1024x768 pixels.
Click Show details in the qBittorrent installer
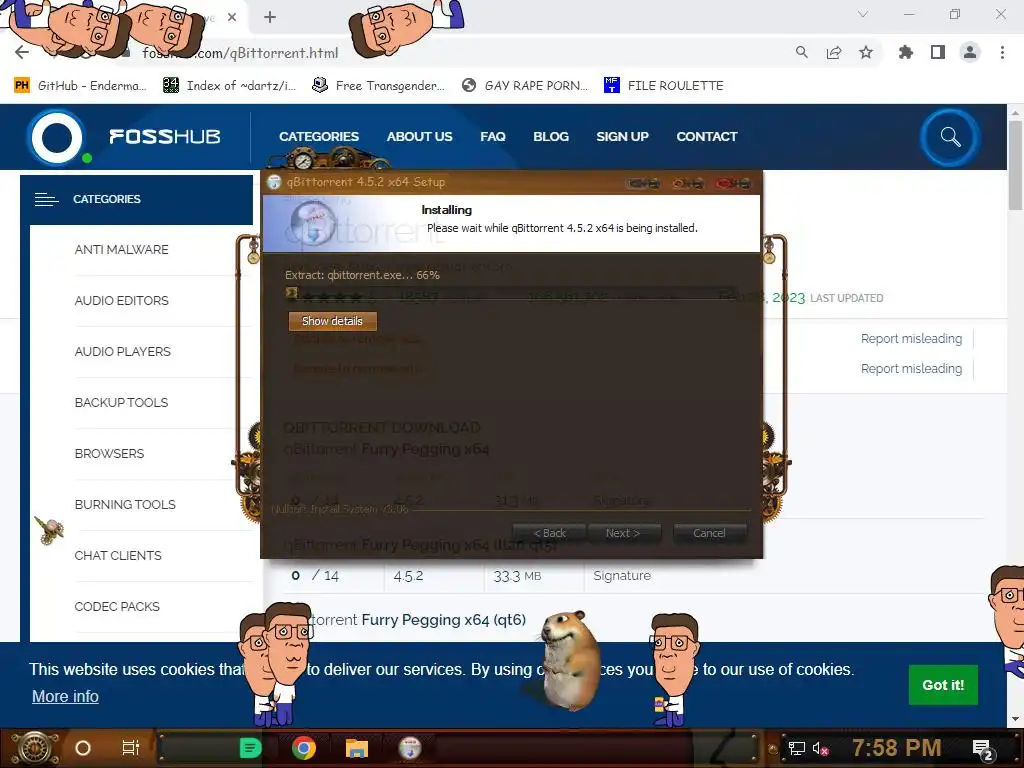coord(332,321)
